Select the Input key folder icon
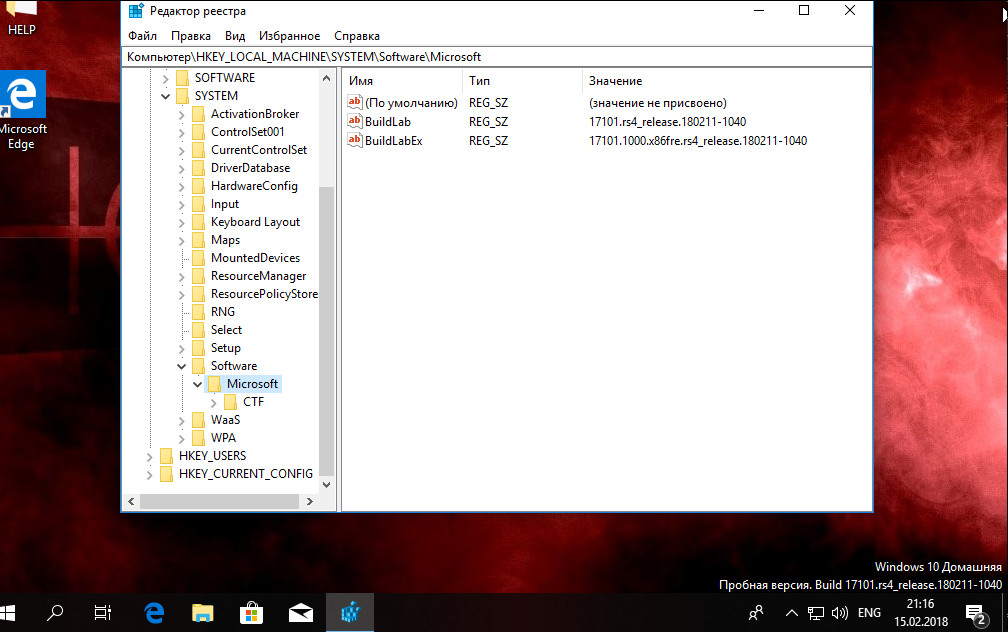 [x=199, y=204]
